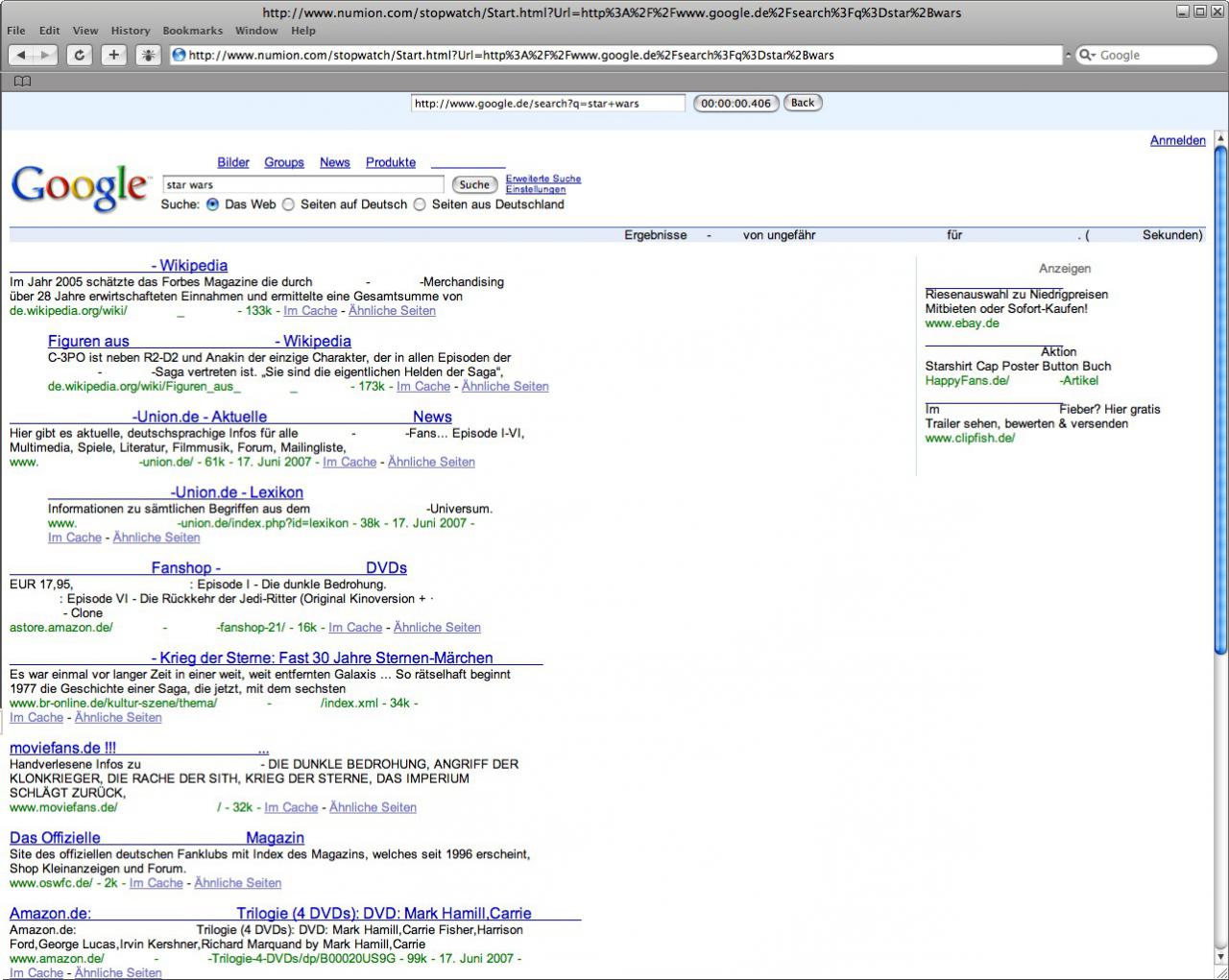Open Ähnliche Seiten for br-online.de result
Image resolution: width=1229 pixels, height=980 pixels.
pos(118,718)
